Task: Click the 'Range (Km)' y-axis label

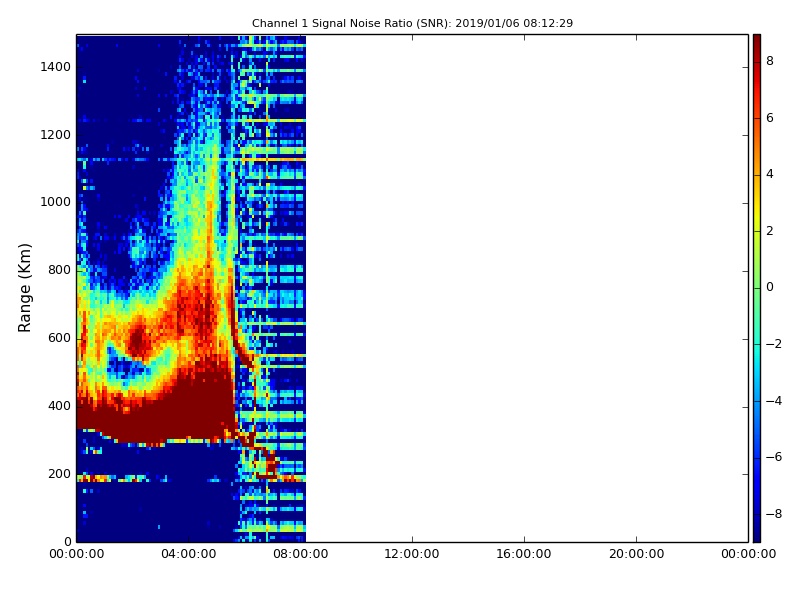Action: click(24, 288)
